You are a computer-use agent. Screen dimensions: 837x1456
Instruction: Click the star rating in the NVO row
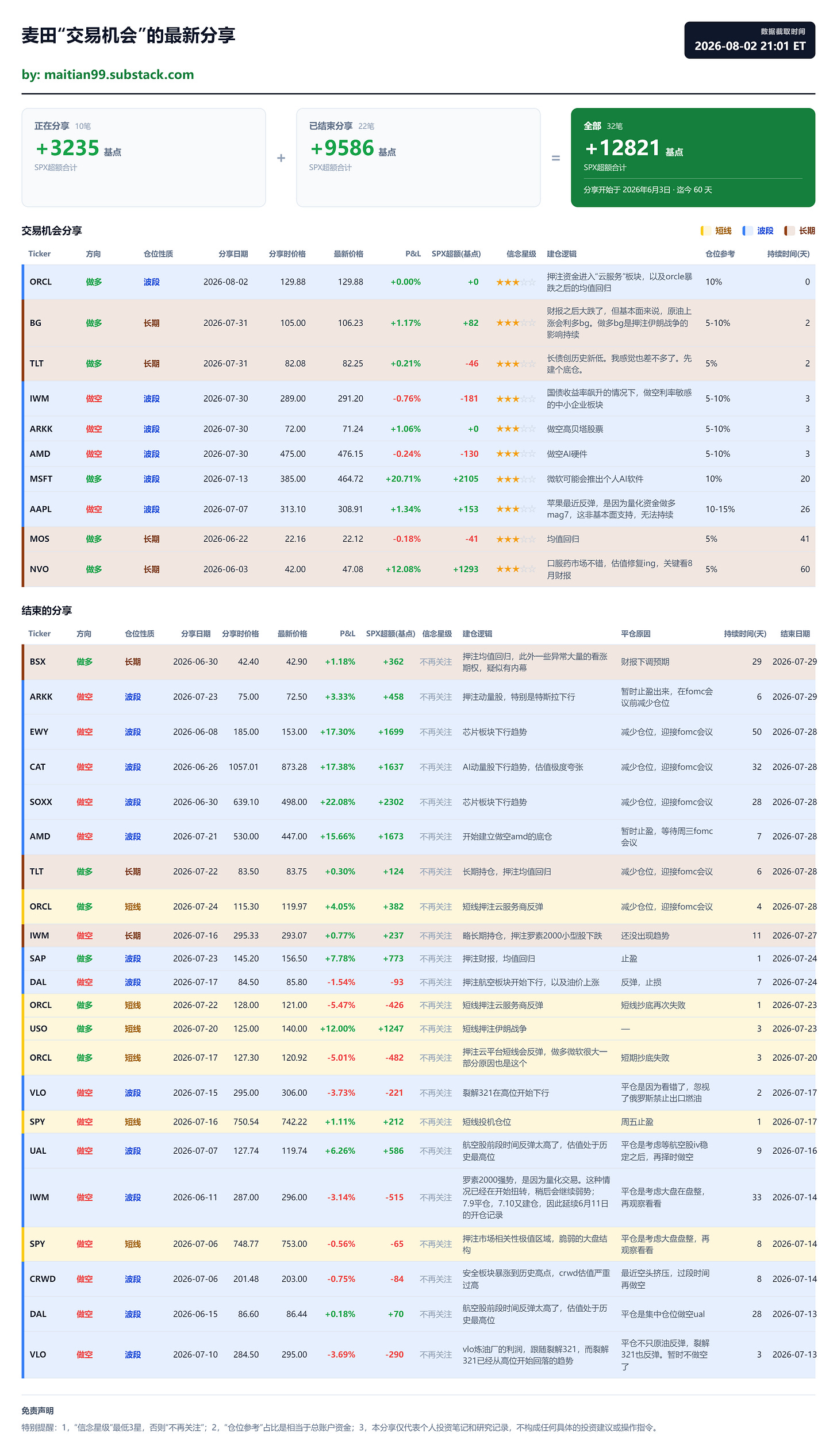pyautogui.click(x=516, y=569)
